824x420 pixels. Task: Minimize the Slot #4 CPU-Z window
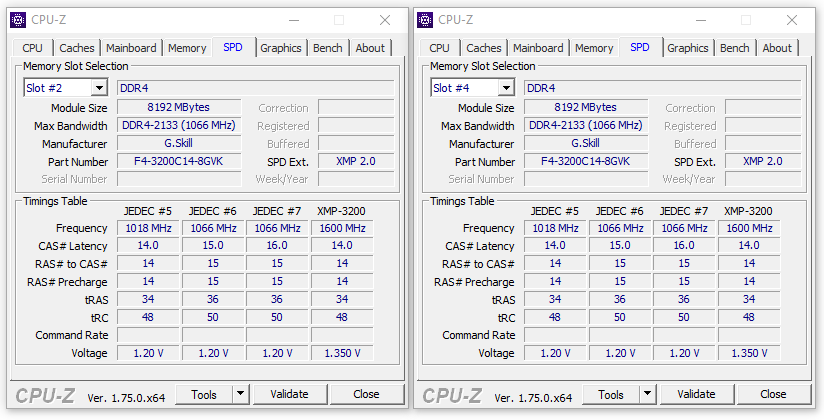[x=701, y=21]
